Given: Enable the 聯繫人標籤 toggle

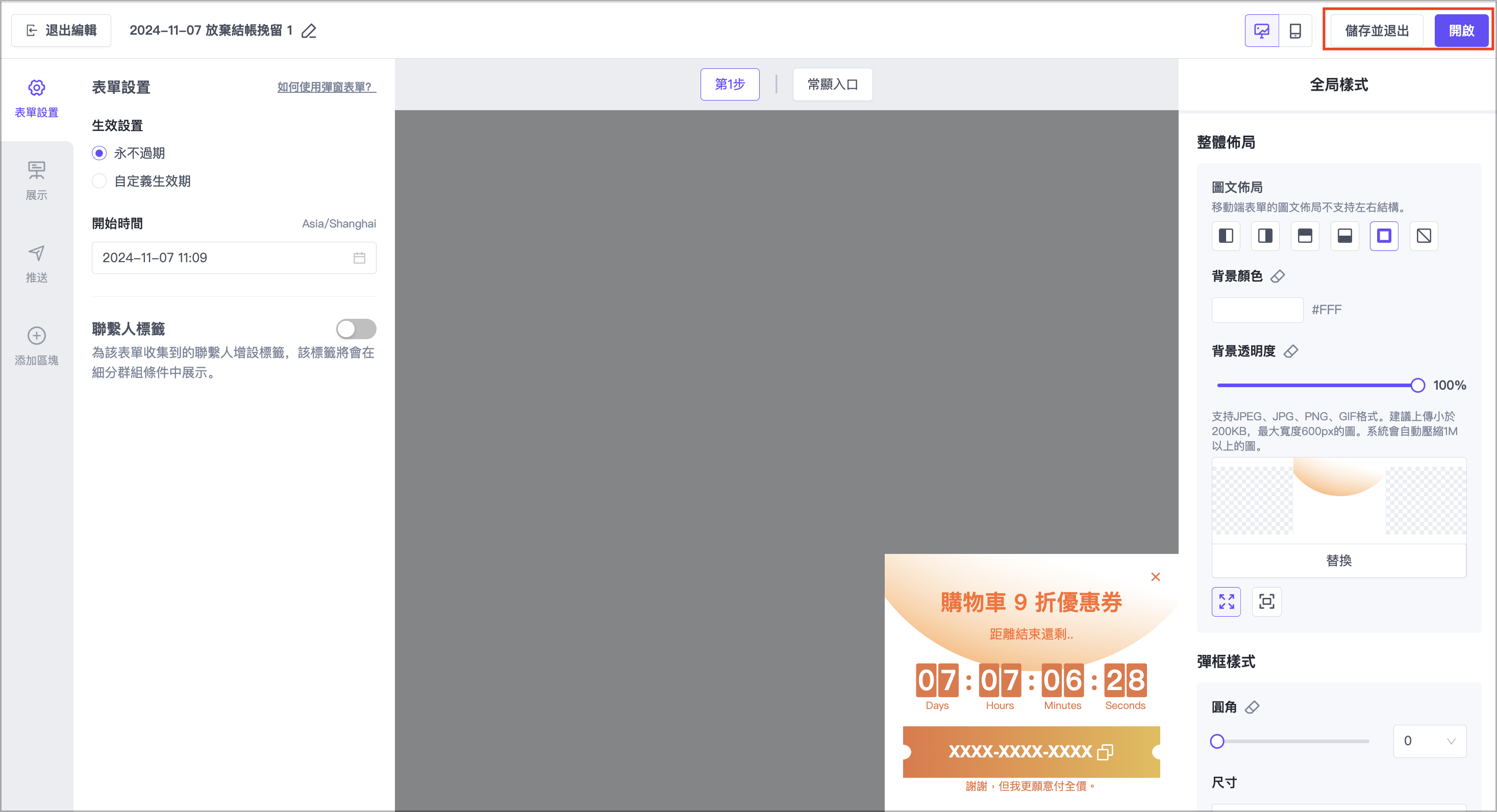Looking at the screenshot, I should coord(356,329).
